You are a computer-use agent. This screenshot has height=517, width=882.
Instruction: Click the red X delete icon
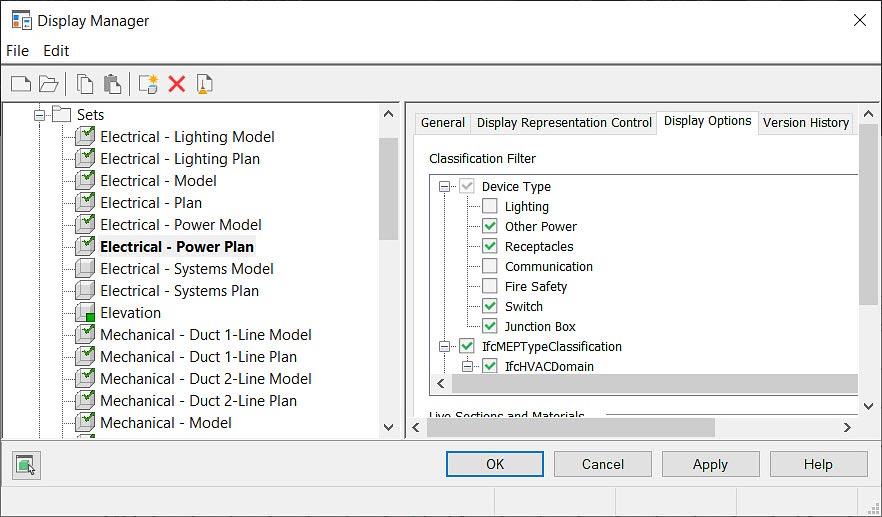pyautogui.click(x=177, y=84)
